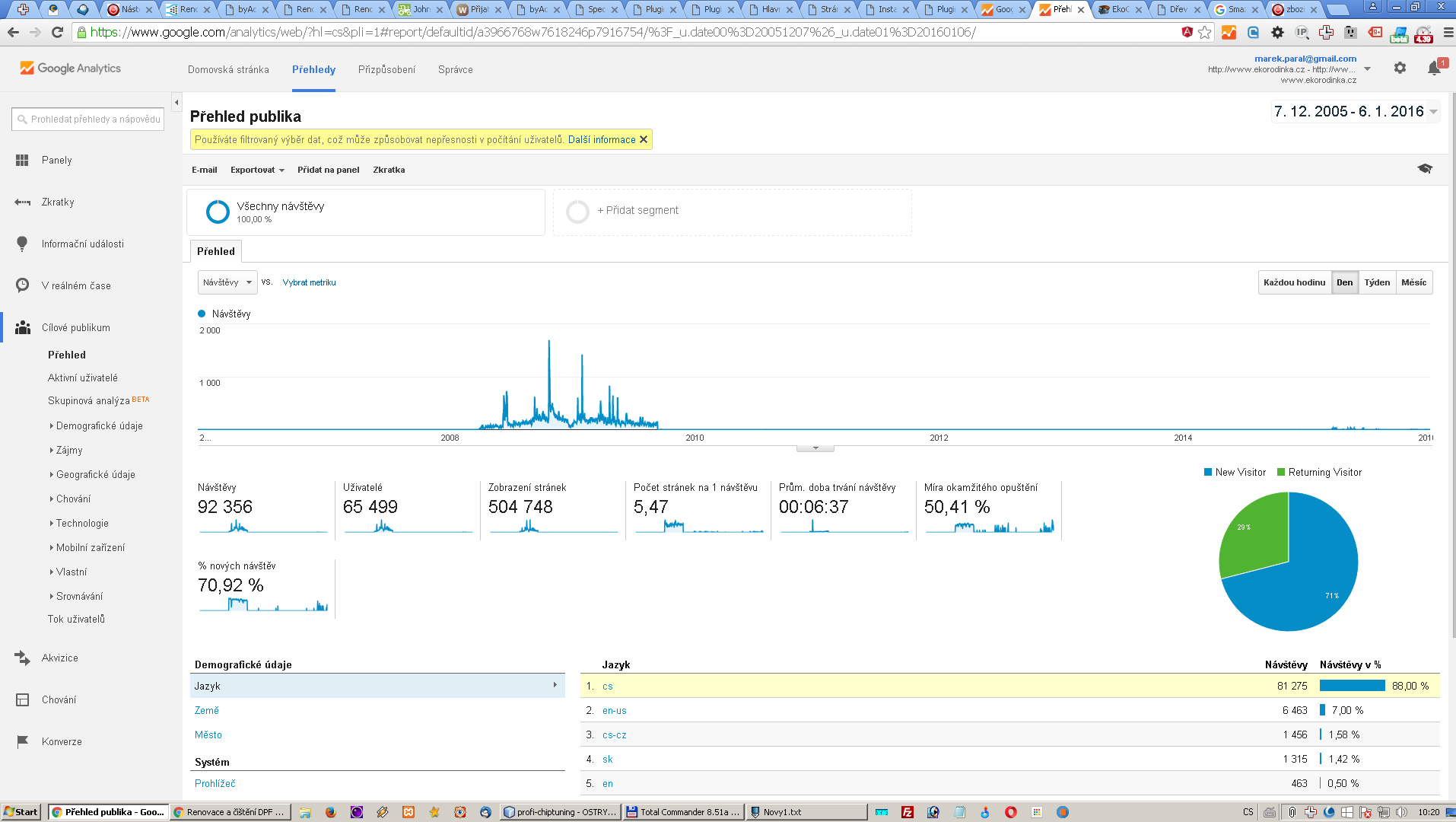The image size is (1456, 822).
Task: Open Konverze flag icon
Action: pyautogui.click(x=22, y=741)
